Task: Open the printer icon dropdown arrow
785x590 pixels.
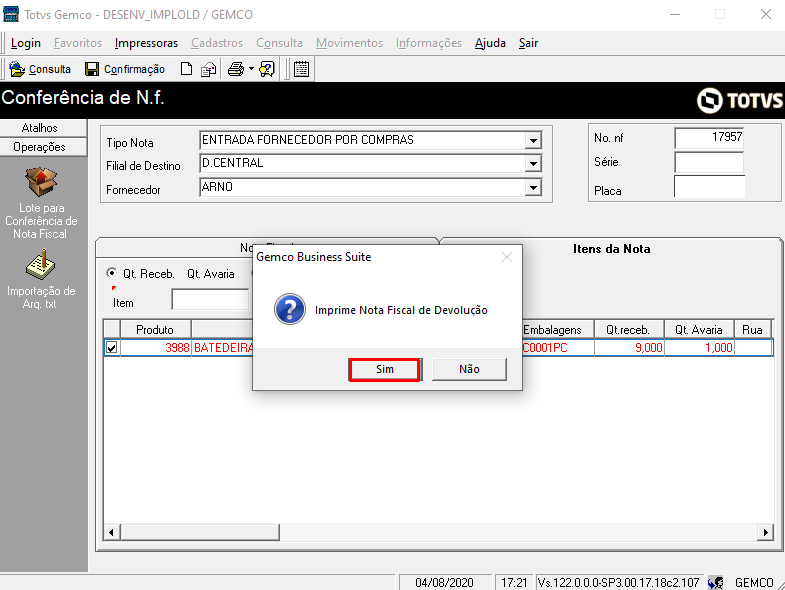Action: click(x=251, y=69)
